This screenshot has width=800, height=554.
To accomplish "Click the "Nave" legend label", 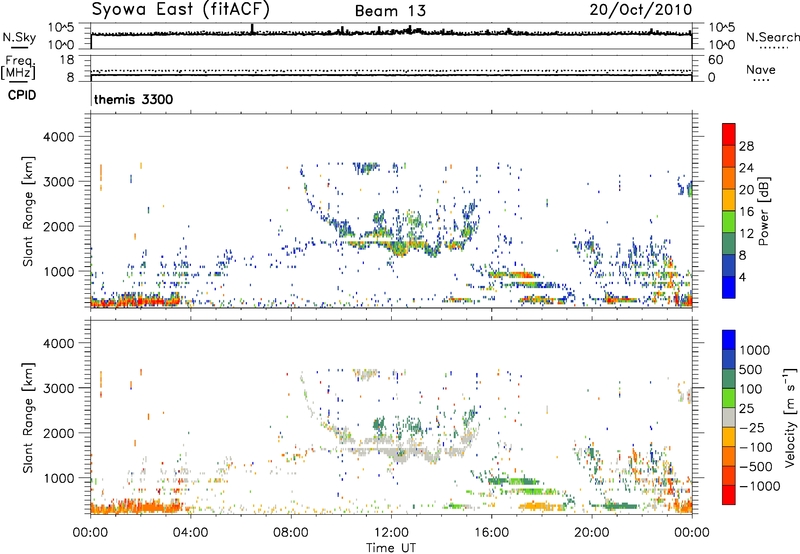I will pos(761,69).
